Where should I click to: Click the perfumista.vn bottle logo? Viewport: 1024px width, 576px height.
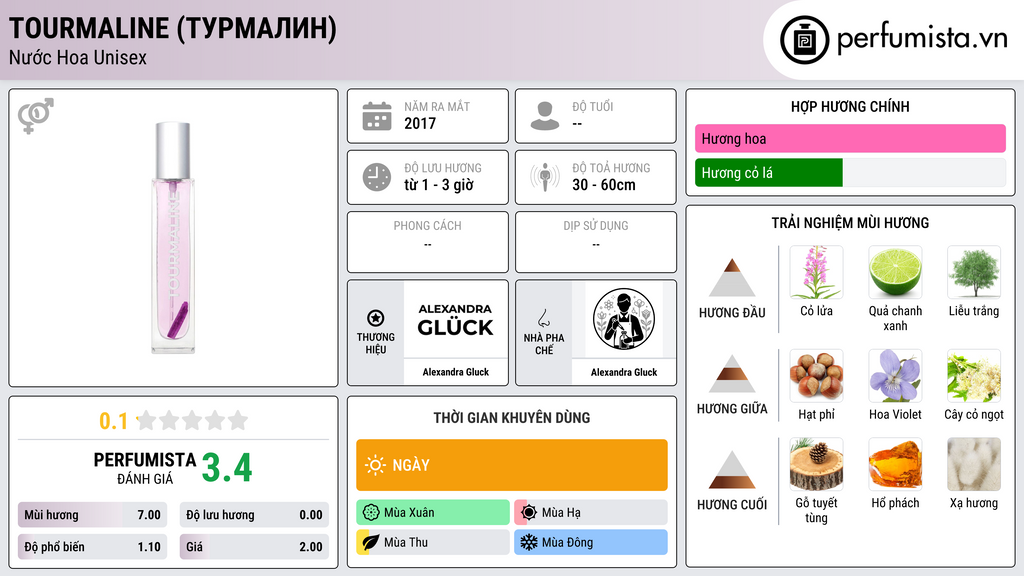coord(804,40)
